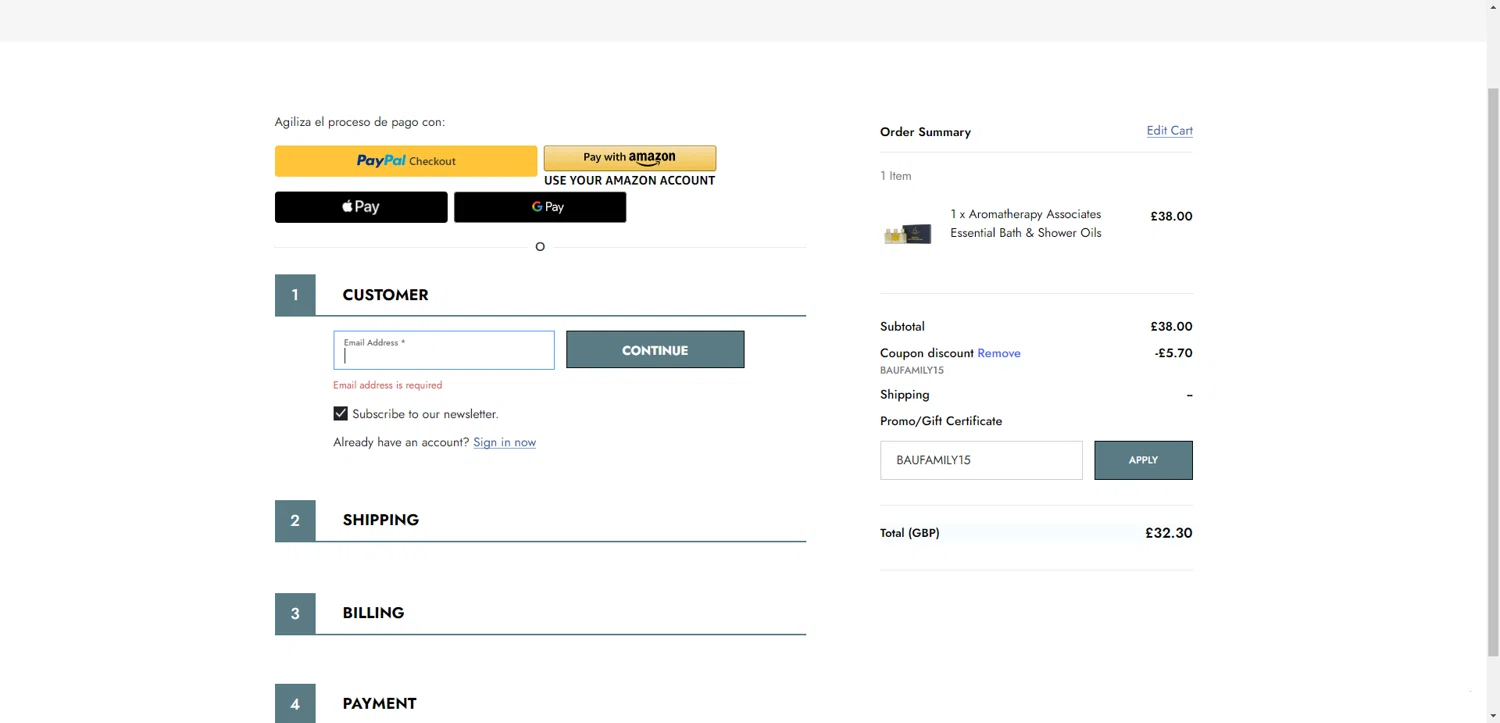Click the CONTINUE button

click(655, 350)
